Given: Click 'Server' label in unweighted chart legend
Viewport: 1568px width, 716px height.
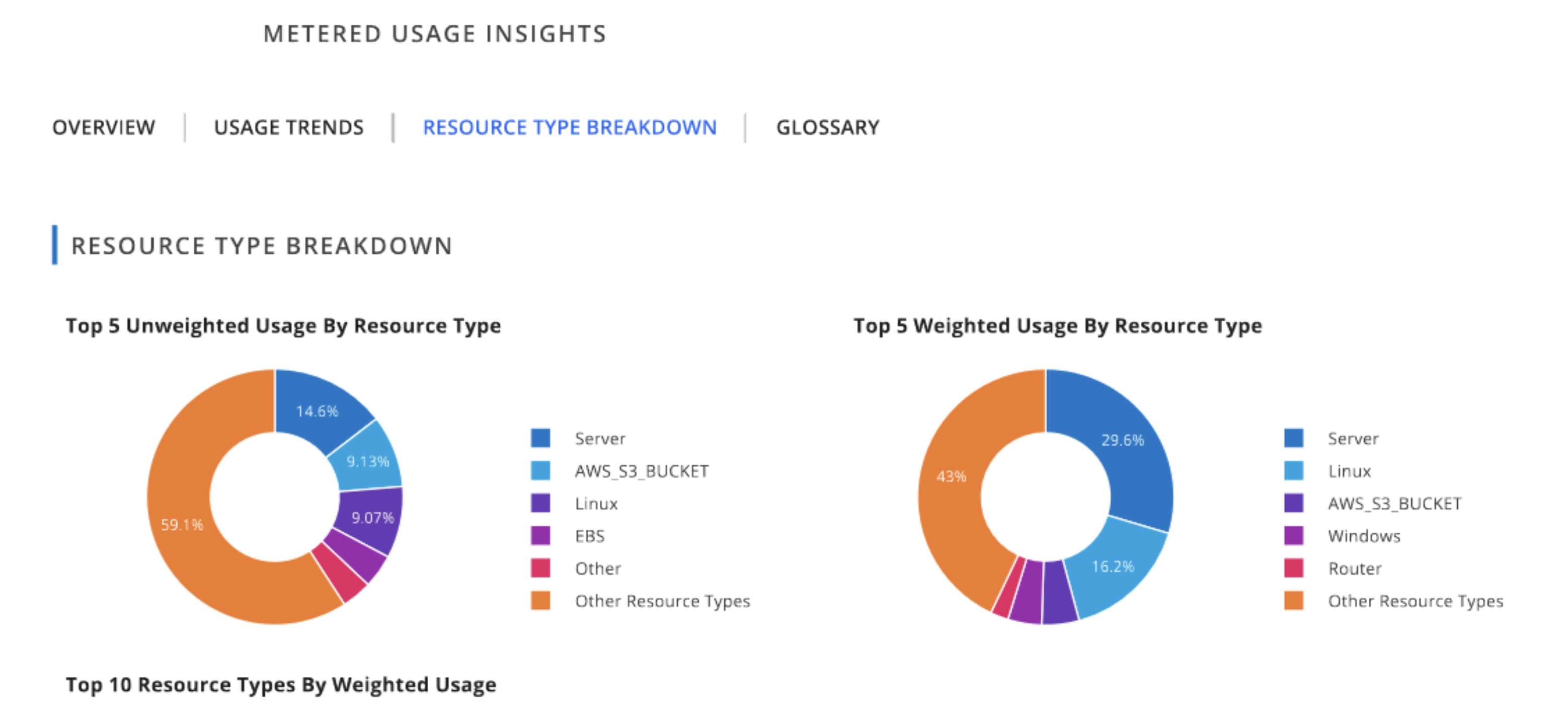Looking at the screenshot, I should point(600,439).
